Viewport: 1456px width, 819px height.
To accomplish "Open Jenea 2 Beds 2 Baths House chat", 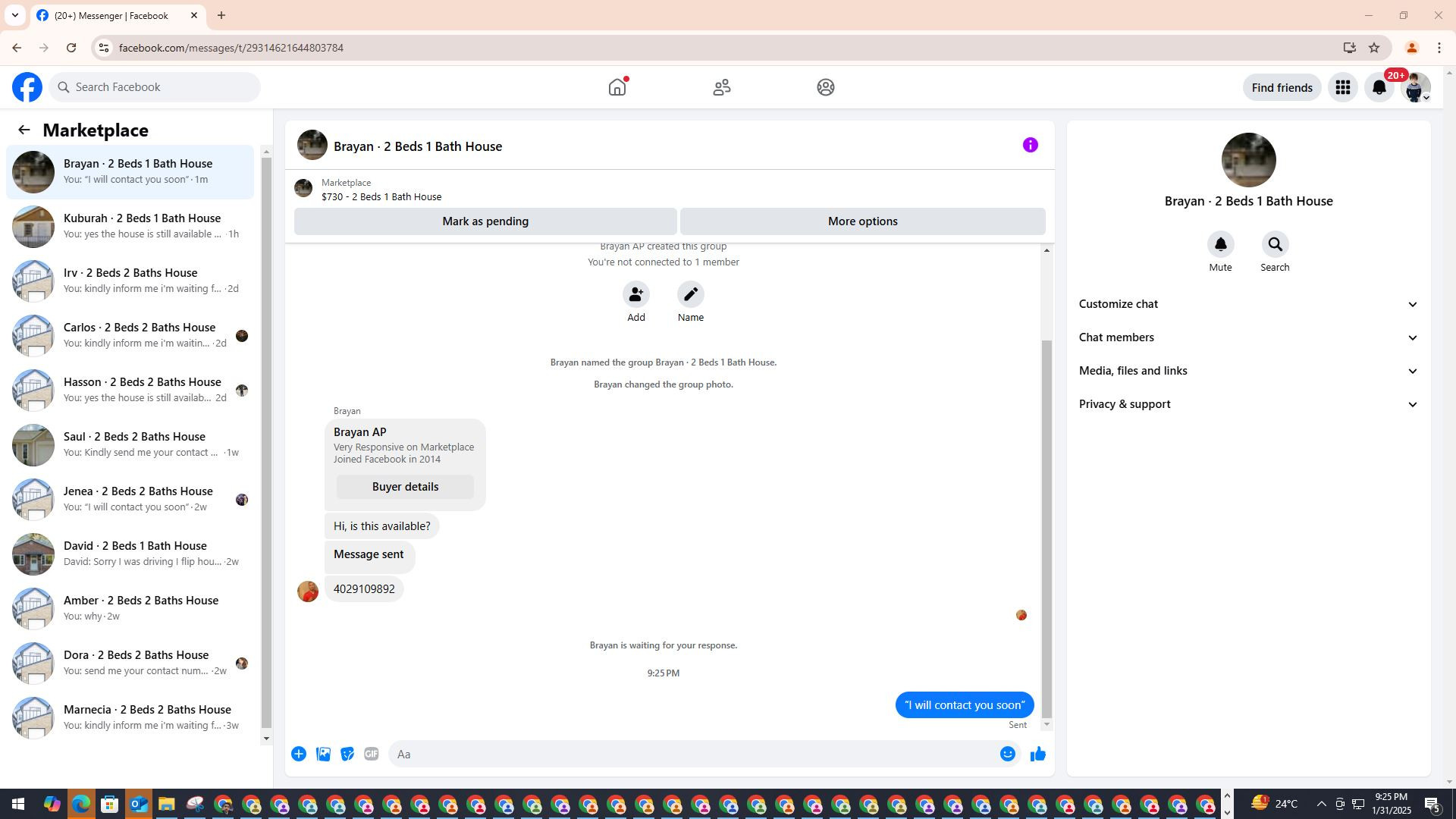I will pyautogui.click(x=130, y=500).
